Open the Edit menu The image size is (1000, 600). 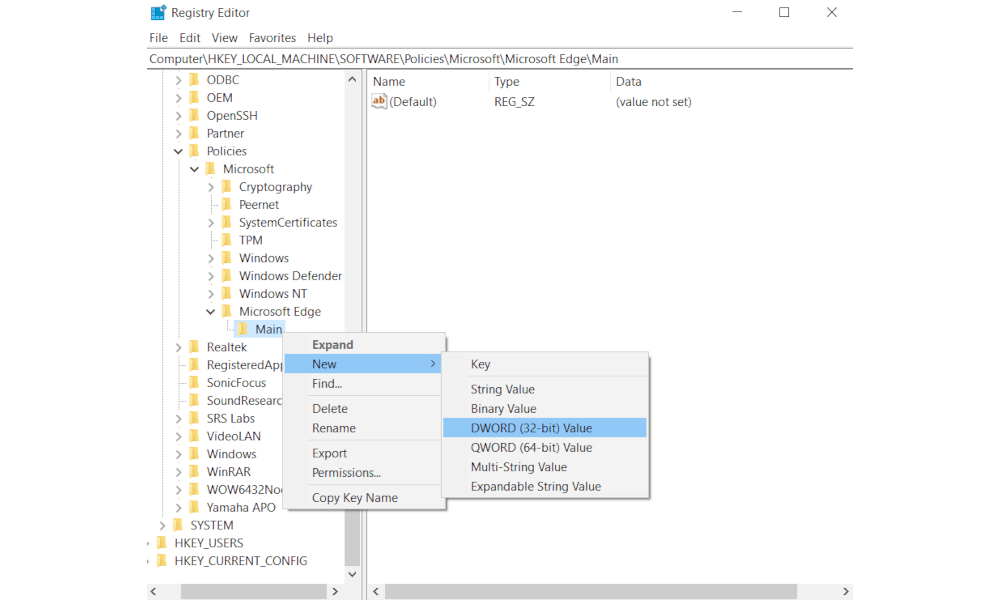pos(189,38)
